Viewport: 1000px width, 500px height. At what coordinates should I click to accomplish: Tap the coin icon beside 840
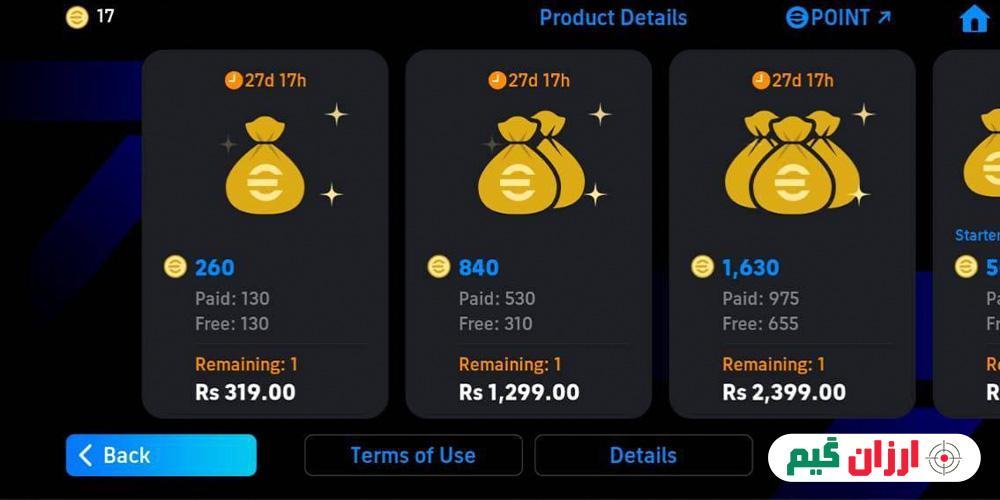[x=439, y=267]
